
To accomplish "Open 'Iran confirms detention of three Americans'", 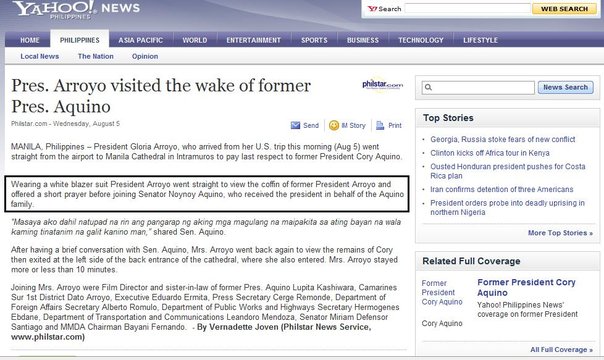I will coord(502,189).
